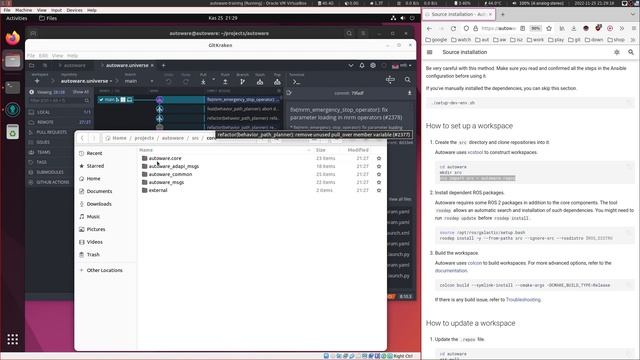
Task: Go back in the Files window
Action: point(82,138)
